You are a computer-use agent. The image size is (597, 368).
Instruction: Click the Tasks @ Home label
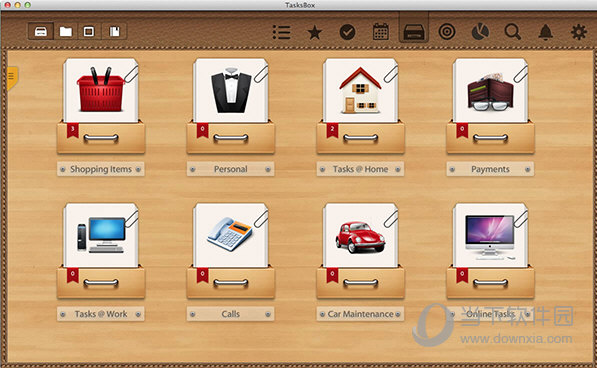361,169
